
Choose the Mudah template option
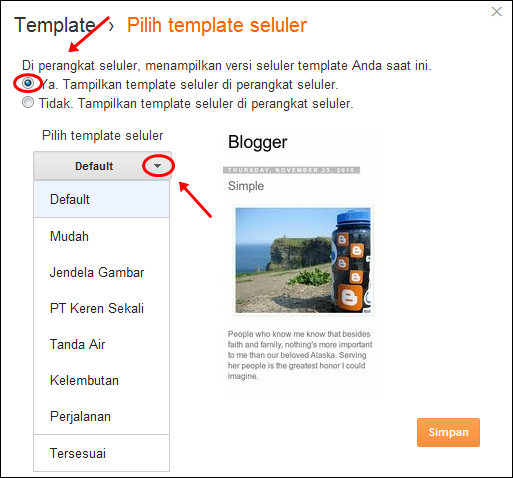point(101,236)
